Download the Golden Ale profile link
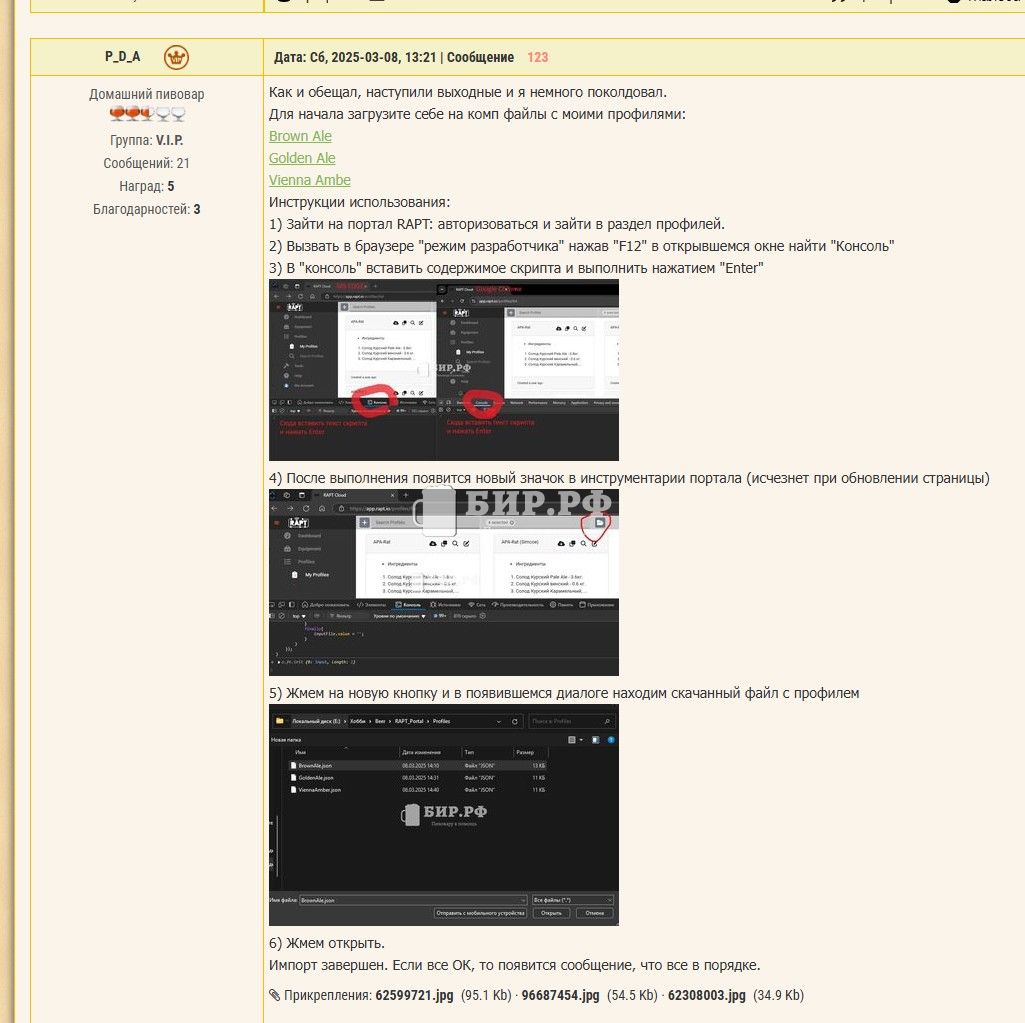This screenshot has width=1025, height=1023. point(302,158)
